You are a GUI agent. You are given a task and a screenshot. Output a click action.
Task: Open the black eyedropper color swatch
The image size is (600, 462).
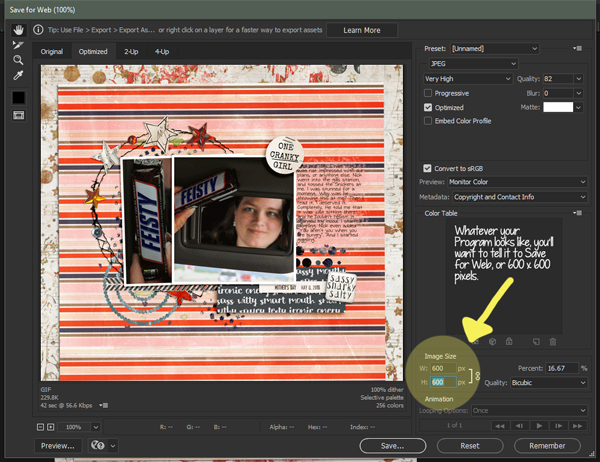point(18,97)
